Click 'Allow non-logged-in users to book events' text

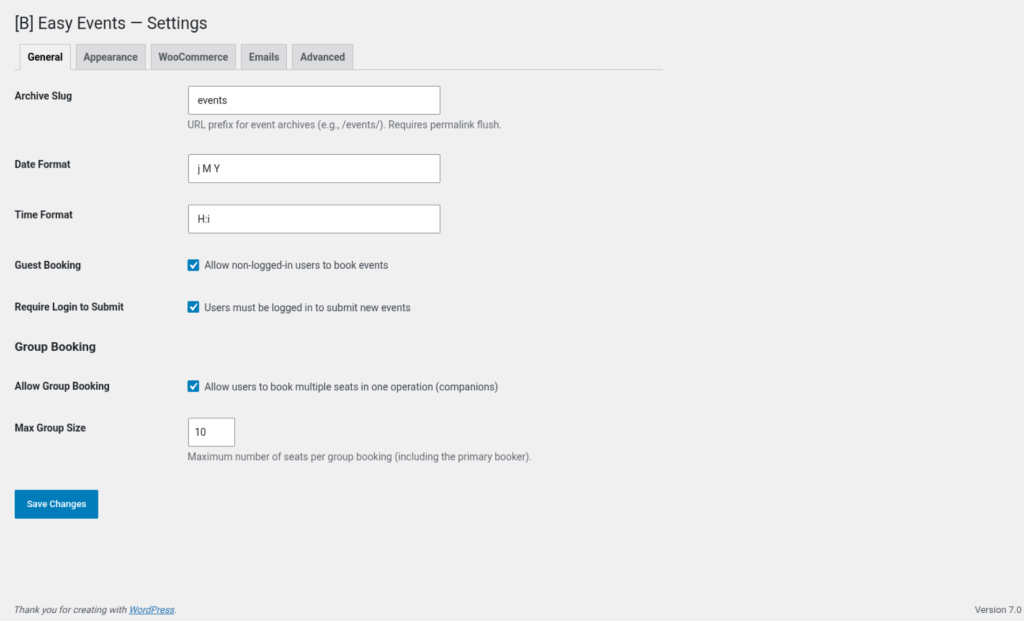(296, 265)
